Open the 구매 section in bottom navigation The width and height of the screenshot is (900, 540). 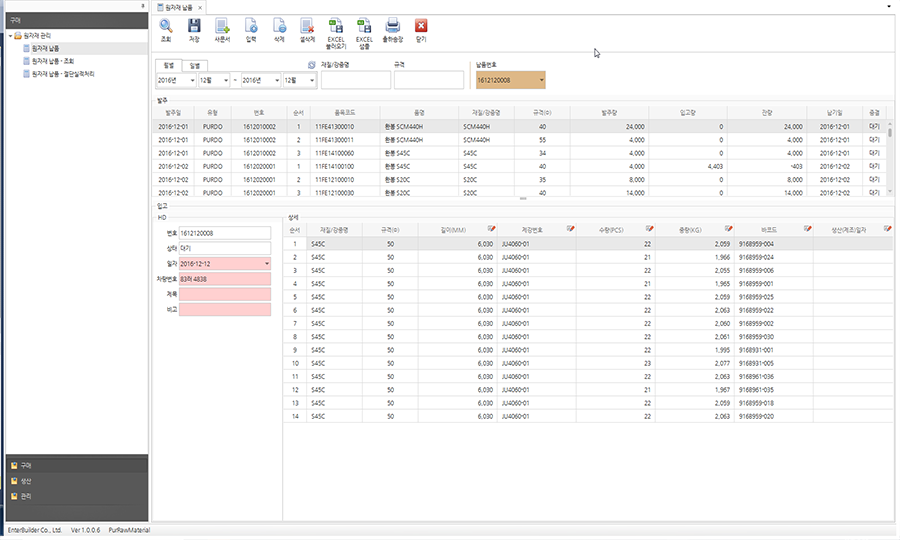tap(77, 465)
